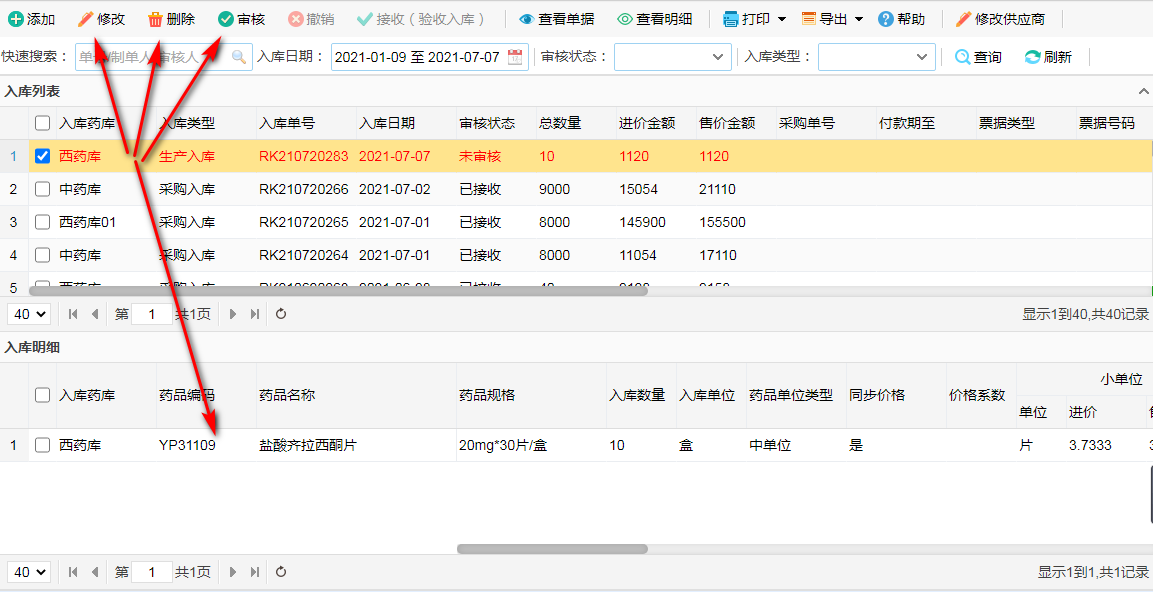Uncheck the checkbox for row RK210720283
The width and height of the screenshot is (1153, 592).
click(x=42, y=156)
